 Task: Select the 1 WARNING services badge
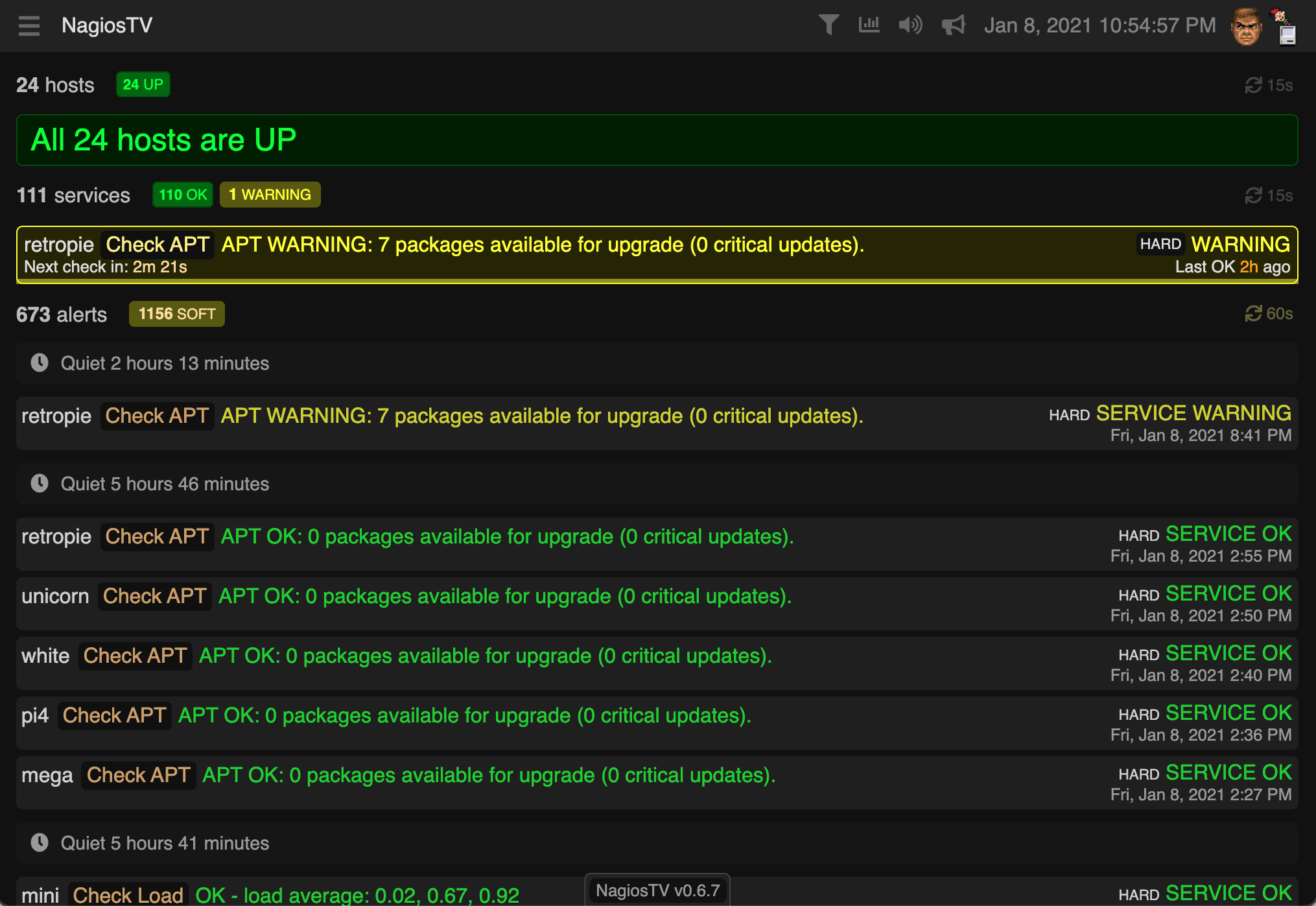pyautogui.click(x=270, y=195)
